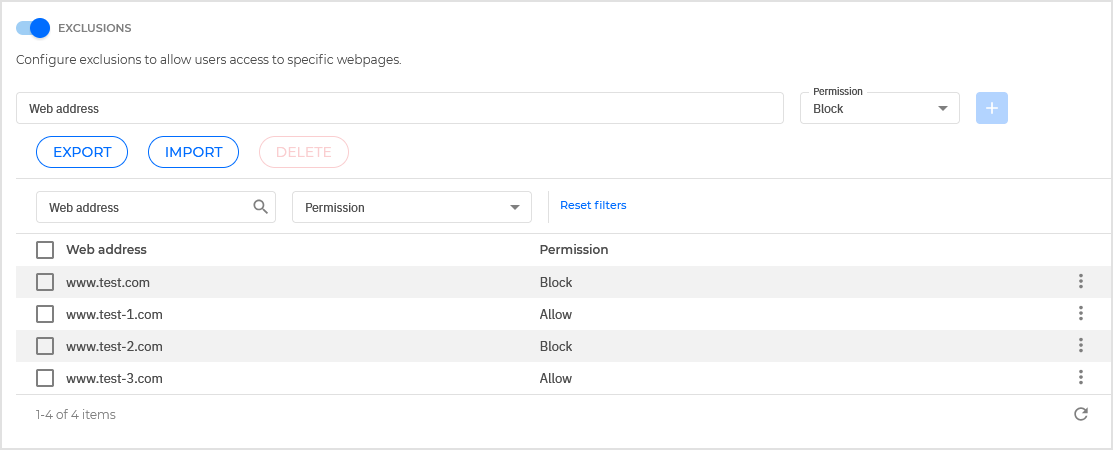Open the three-dot menu for www.test-3.com
This screenshot has width=1113, height=450.
(1080, 378)
